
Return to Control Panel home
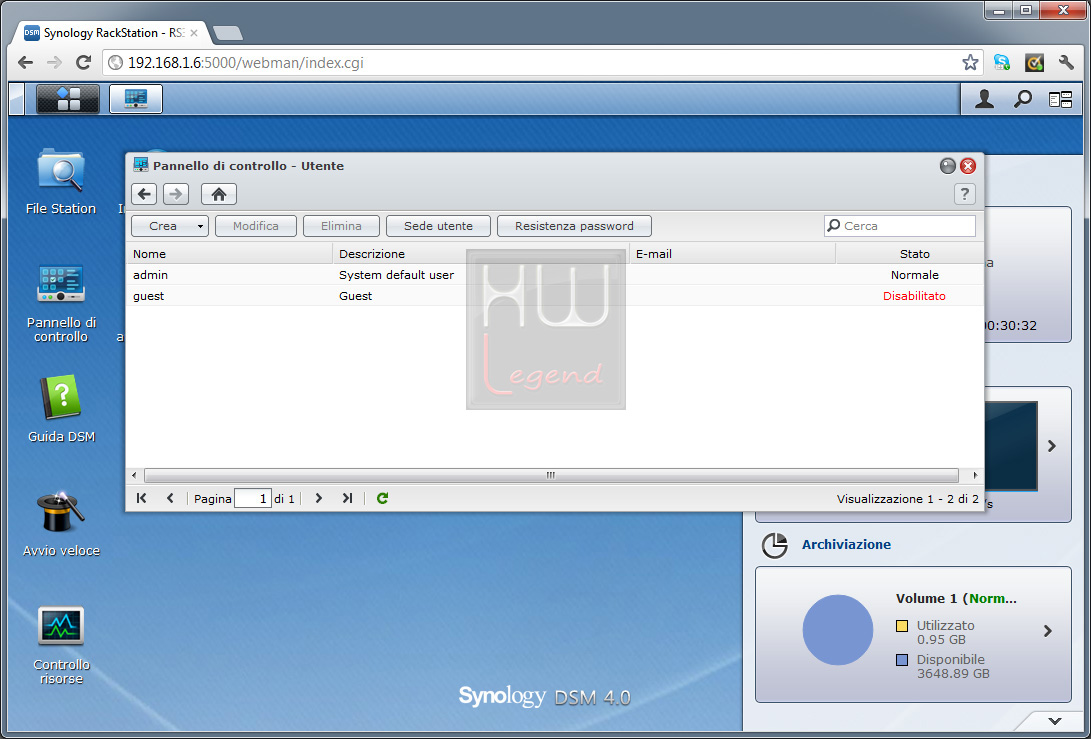click(218, 194)
